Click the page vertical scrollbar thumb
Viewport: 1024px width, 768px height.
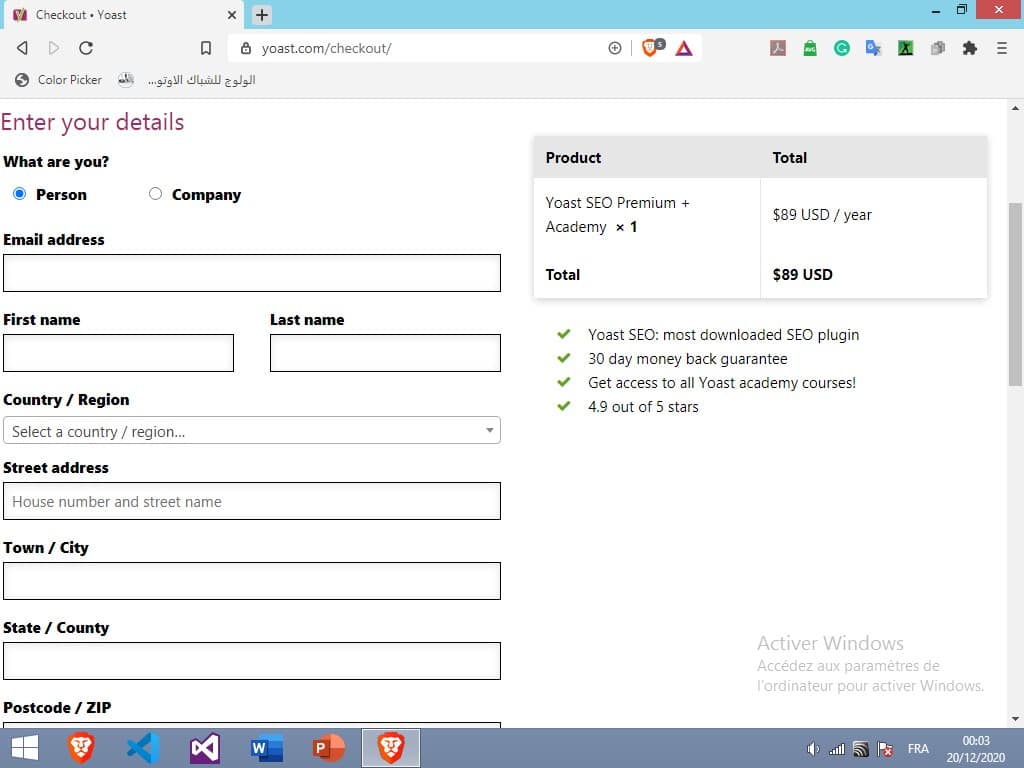tap(1015, 293)
